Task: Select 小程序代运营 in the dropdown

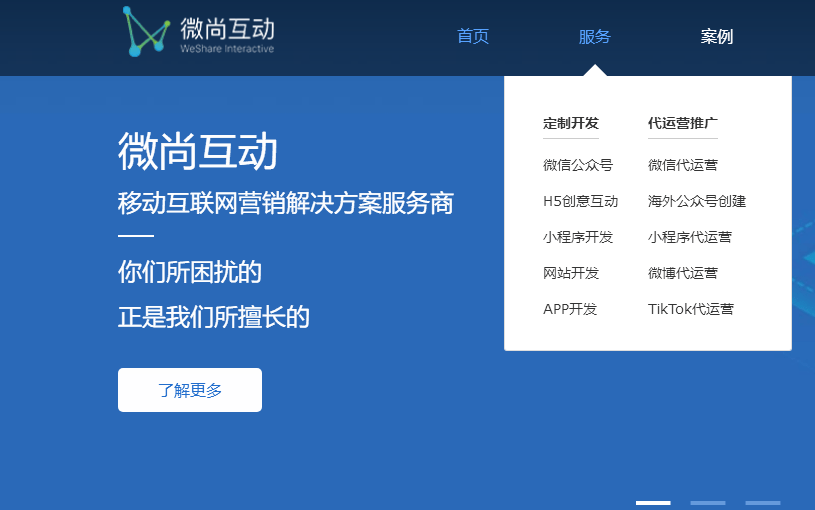Action: point(690,237)
